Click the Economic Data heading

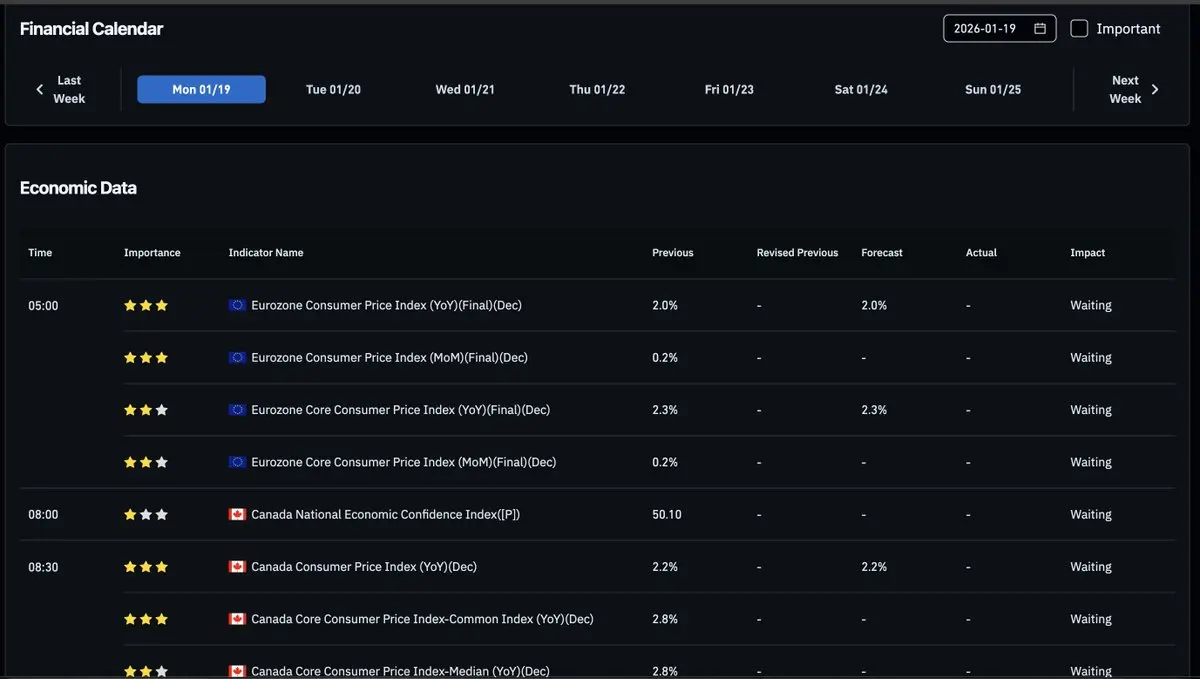click(78, 188)
